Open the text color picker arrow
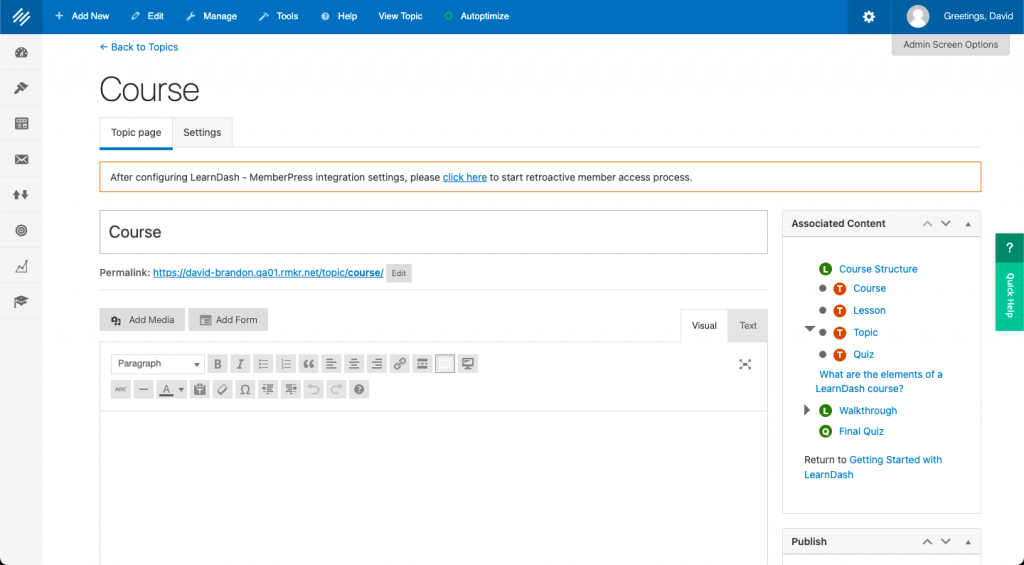The height and width of the screenshot is (565, 1024). coord(181,390)
